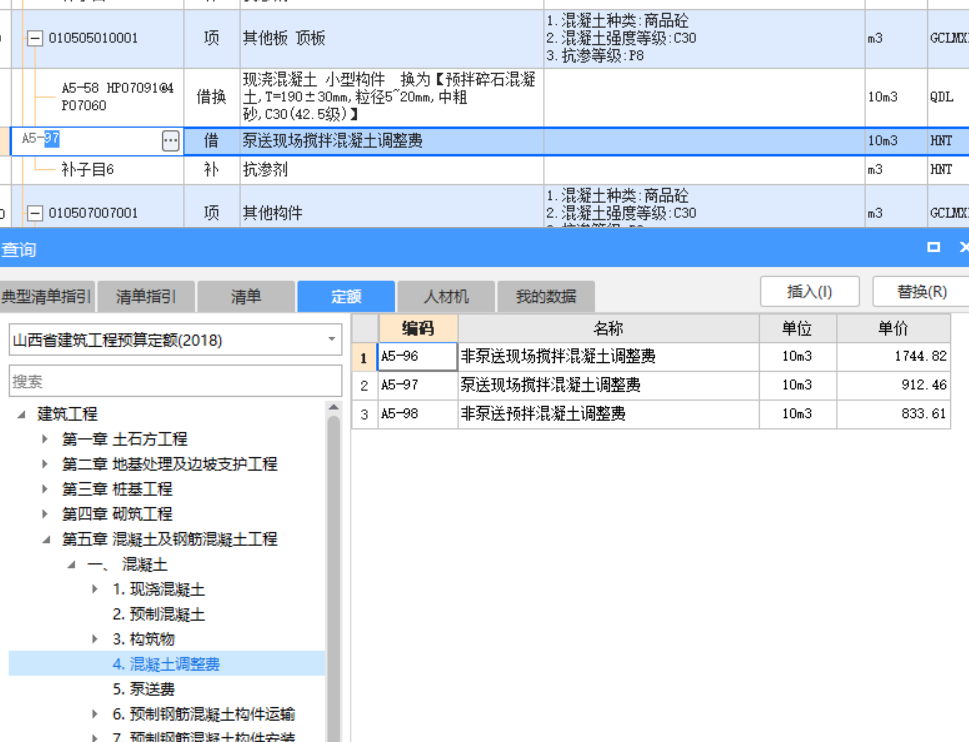
Task: Click 现浇混凝土 小型构件 description cell
Action: pyautogui.click(x=392, y=97)
